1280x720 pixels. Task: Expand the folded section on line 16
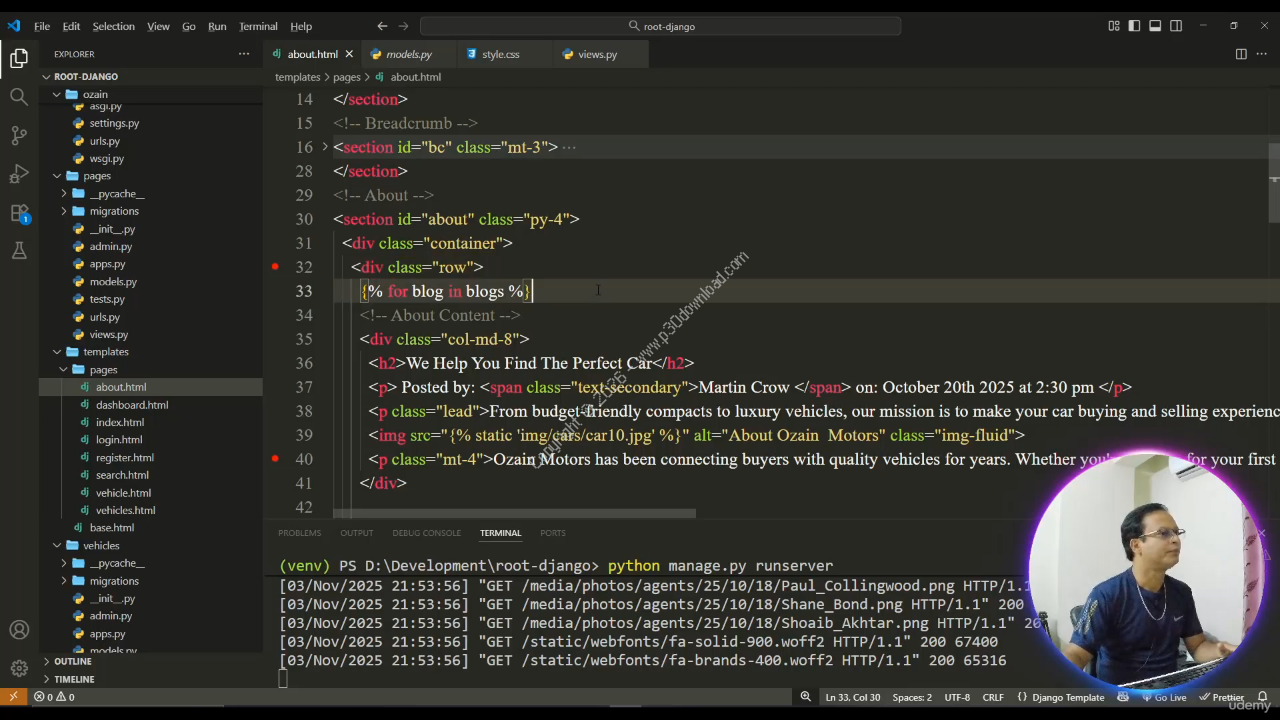click(x=324, y=147)
